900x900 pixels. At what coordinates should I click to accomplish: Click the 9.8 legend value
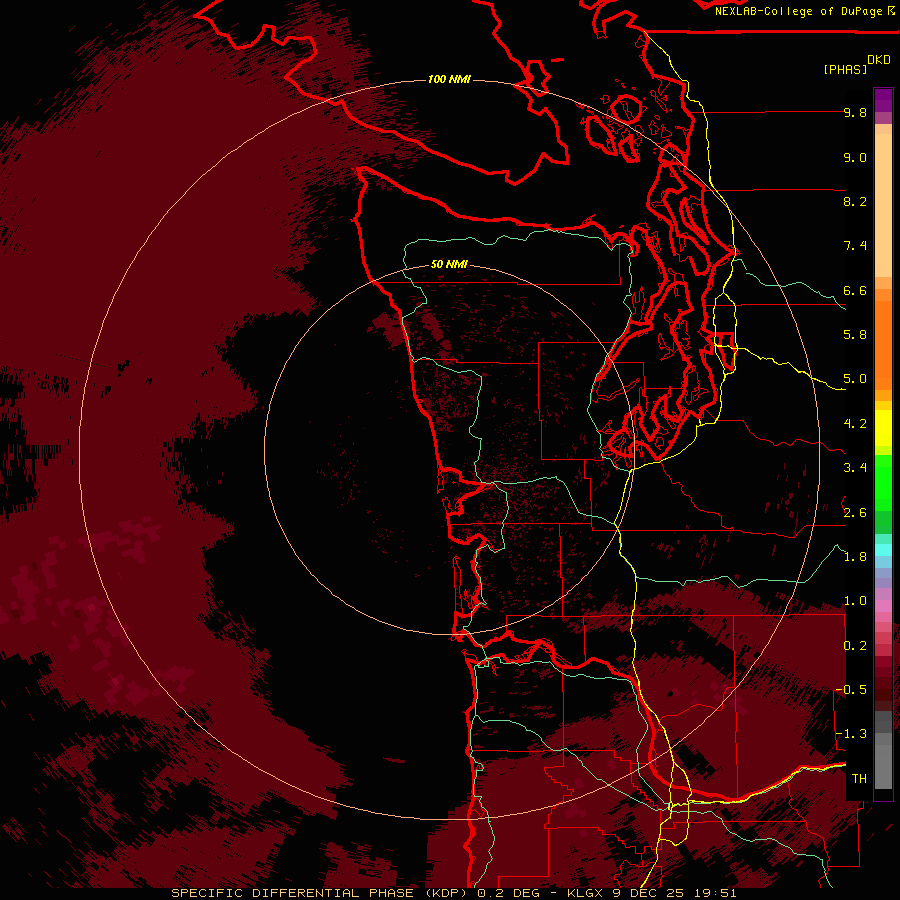tap(855, 112)
